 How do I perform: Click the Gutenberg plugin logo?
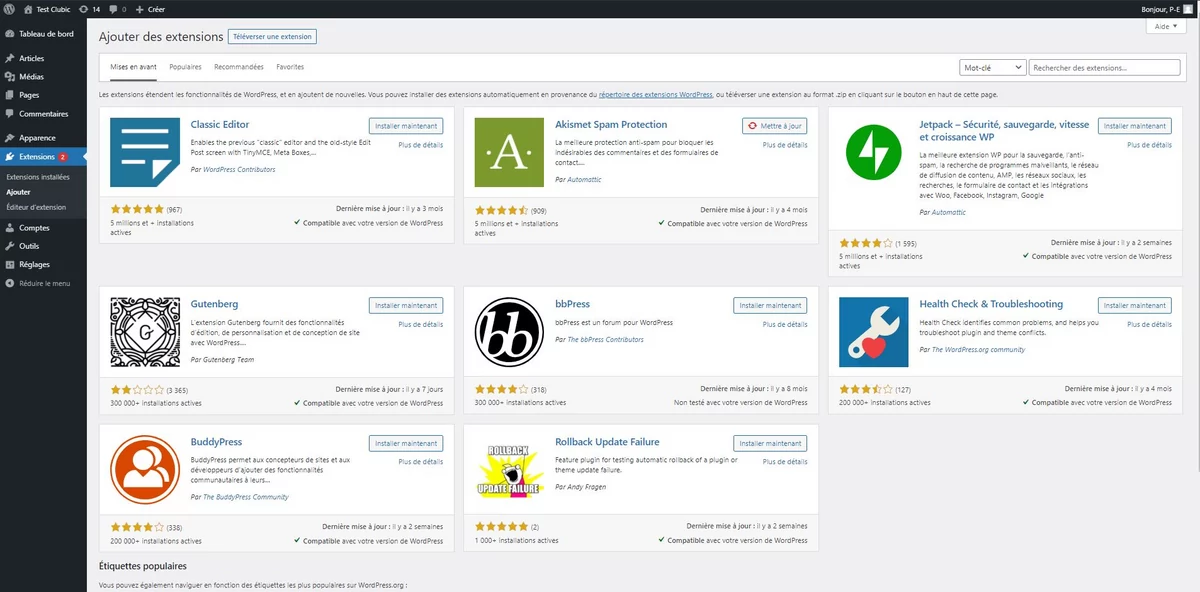point(144,331)
